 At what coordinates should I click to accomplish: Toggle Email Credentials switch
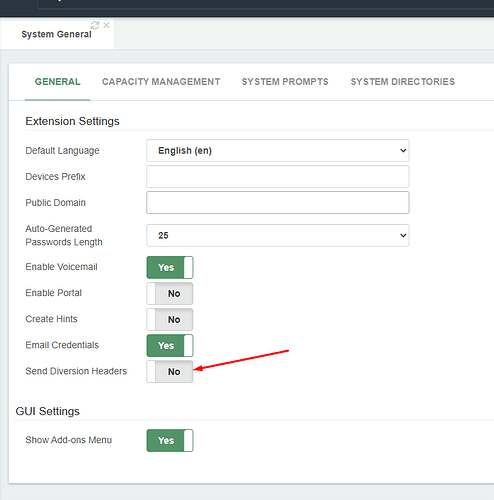[170, 345]
